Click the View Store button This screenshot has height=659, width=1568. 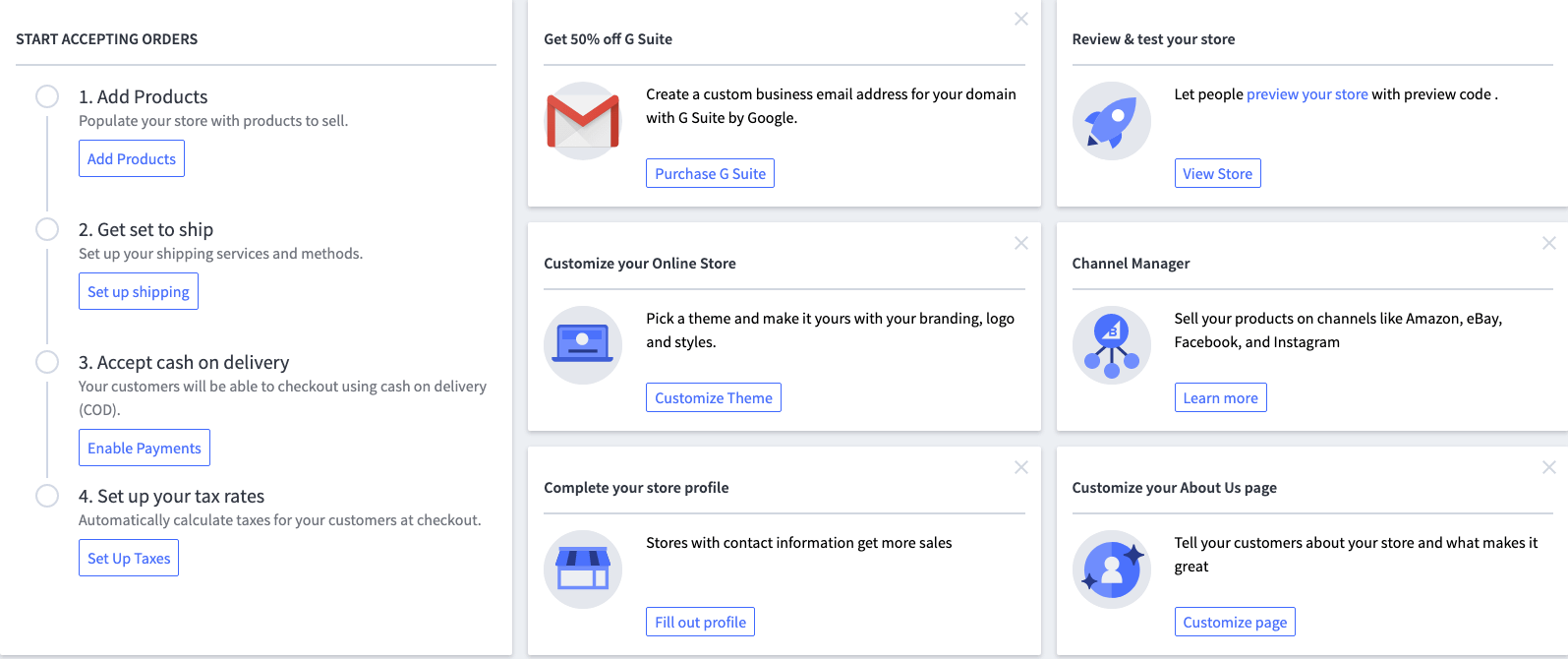(x=1217, y=173)
